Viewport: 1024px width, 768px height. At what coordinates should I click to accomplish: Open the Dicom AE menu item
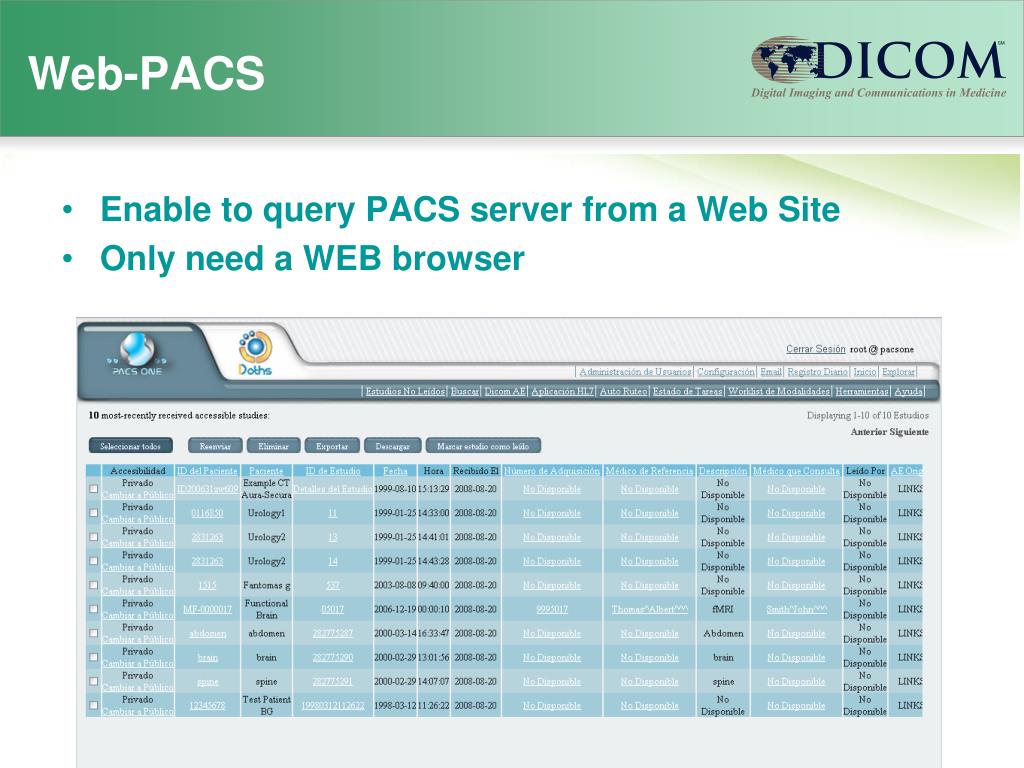click(x=505, y=391)
